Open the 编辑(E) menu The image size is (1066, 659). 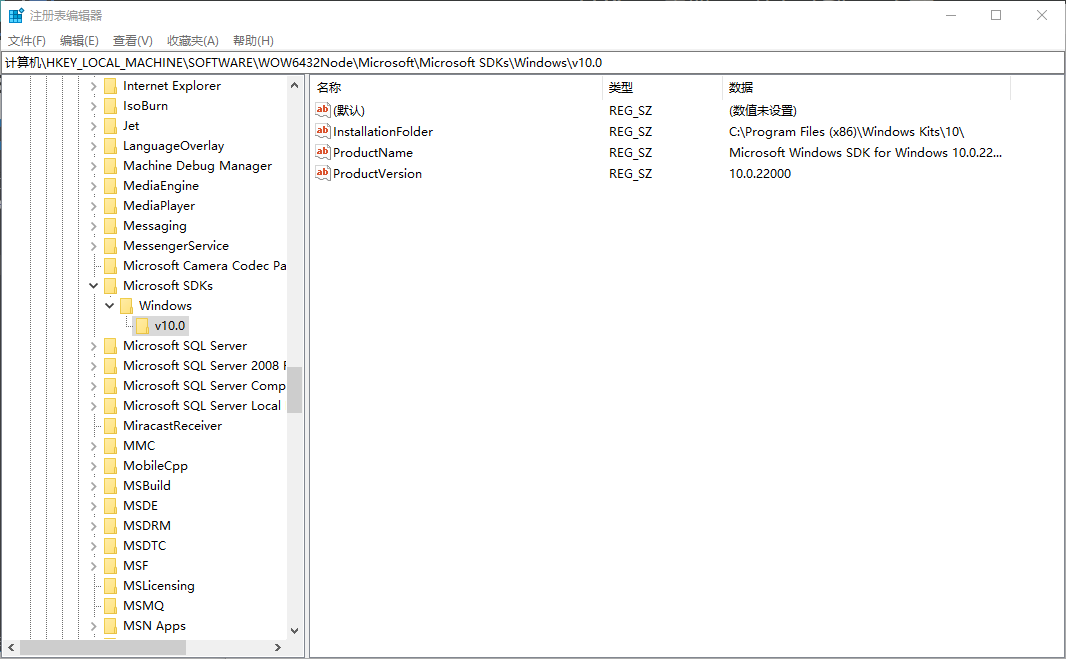coord(79,41)
